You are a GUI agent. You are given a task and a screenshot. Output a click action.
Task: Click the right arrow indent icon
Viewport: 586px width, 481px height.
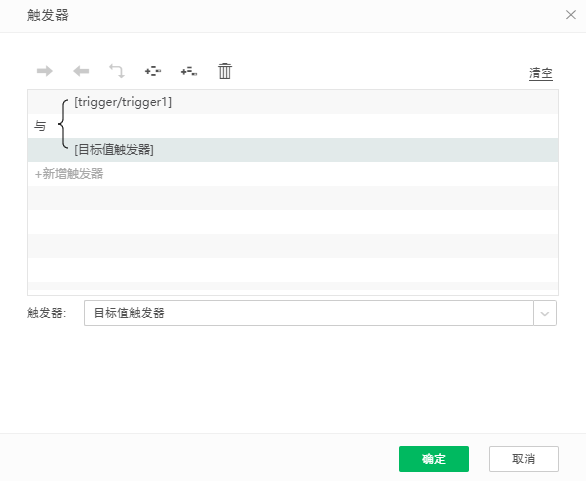point(45,71)
